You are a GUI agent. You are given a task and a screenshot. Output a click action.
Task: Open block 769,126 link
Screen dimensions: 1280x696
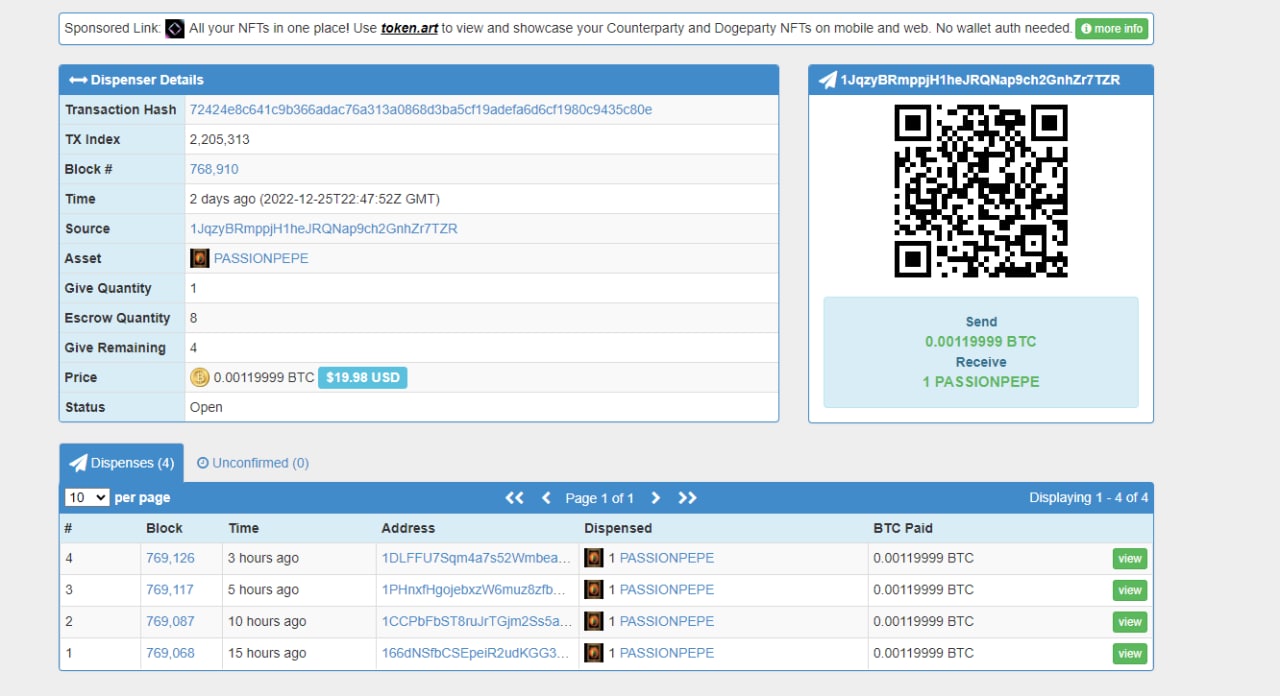[170, 558]
